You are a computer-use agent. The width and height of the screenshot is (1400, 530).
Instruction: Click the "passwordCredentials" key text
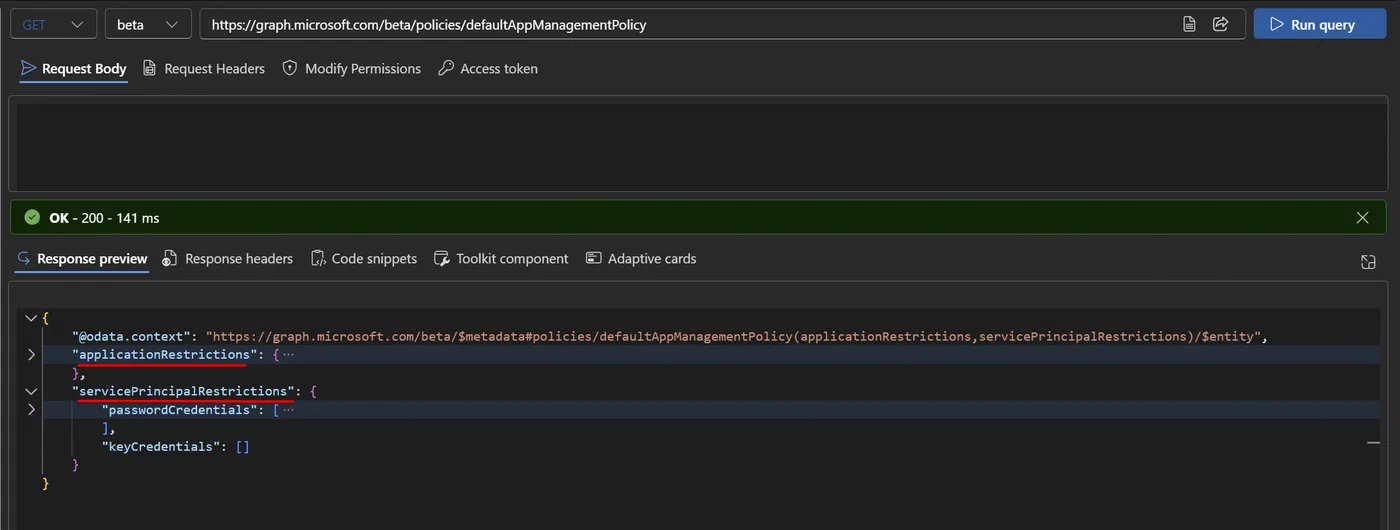coord(178,410)
